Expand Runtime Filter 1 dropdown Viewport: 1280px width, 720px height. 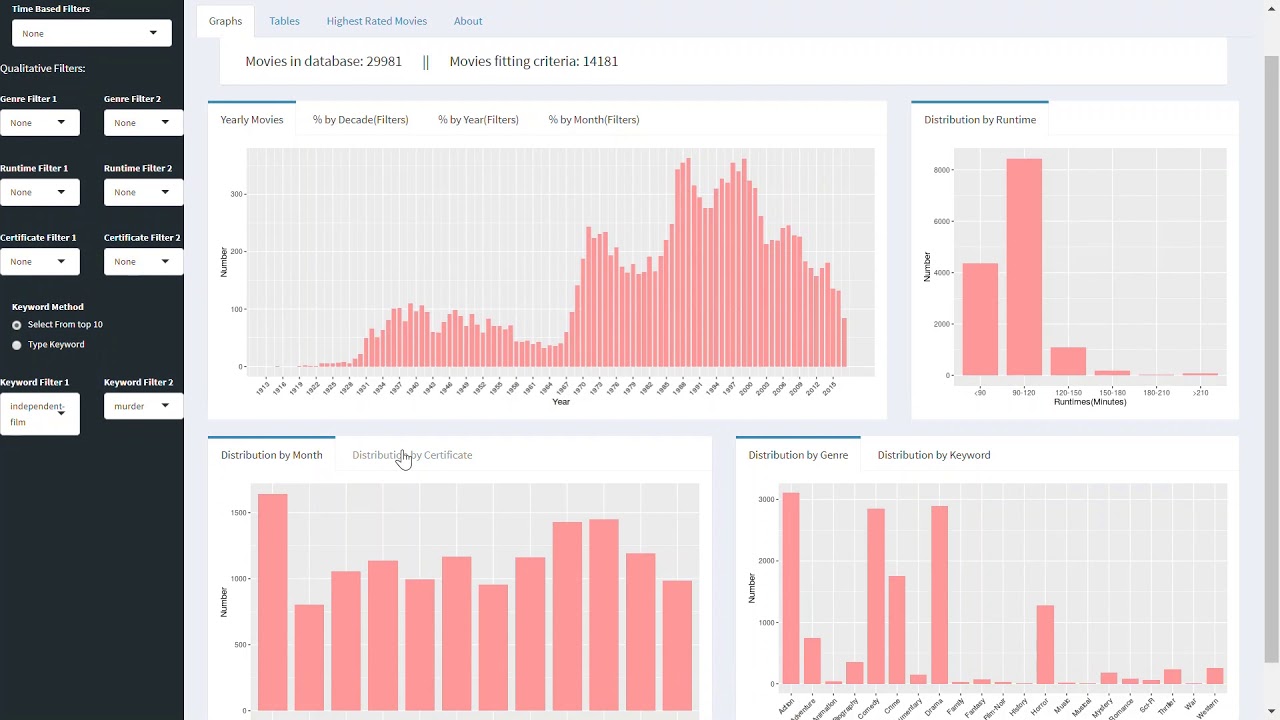(x=40, y=192)
